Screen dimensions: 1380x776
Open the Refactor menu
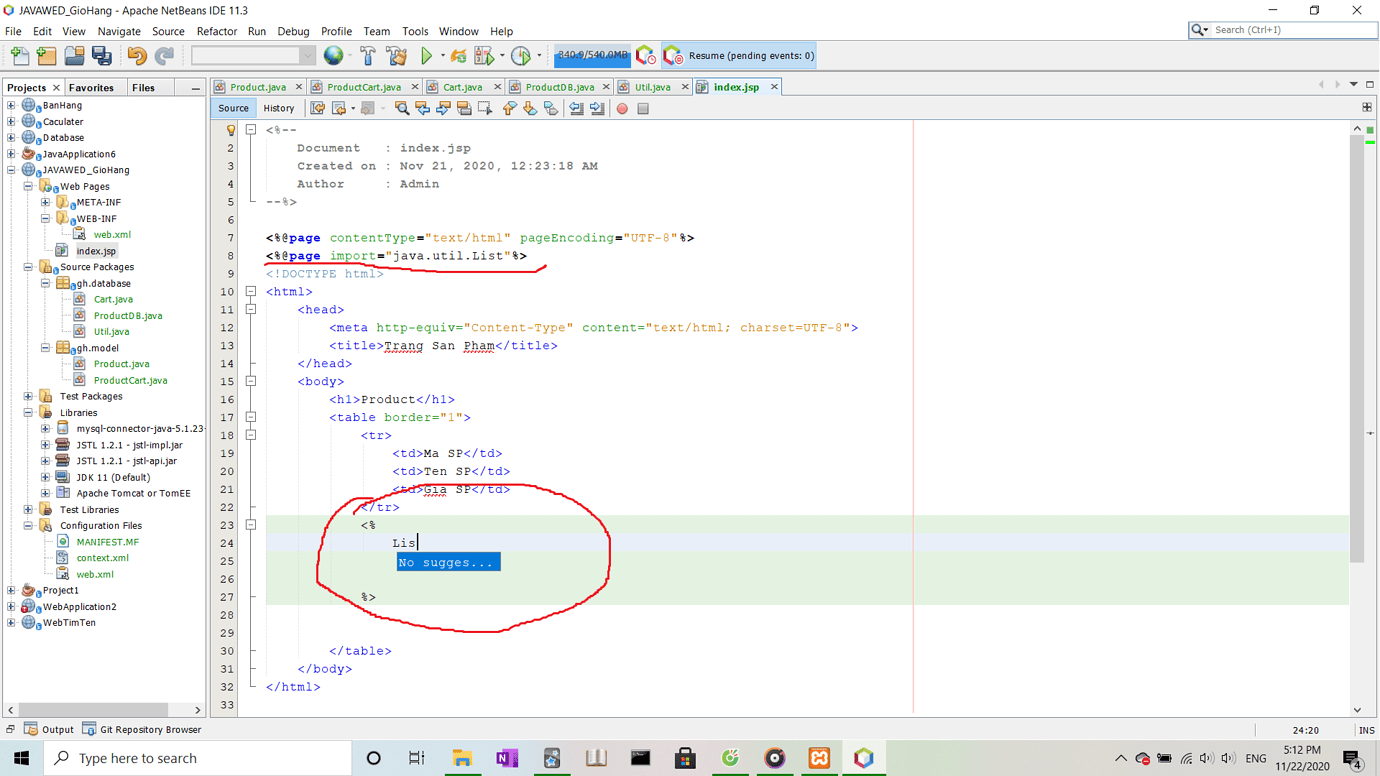pyautogui.click(x=216, y=31)
